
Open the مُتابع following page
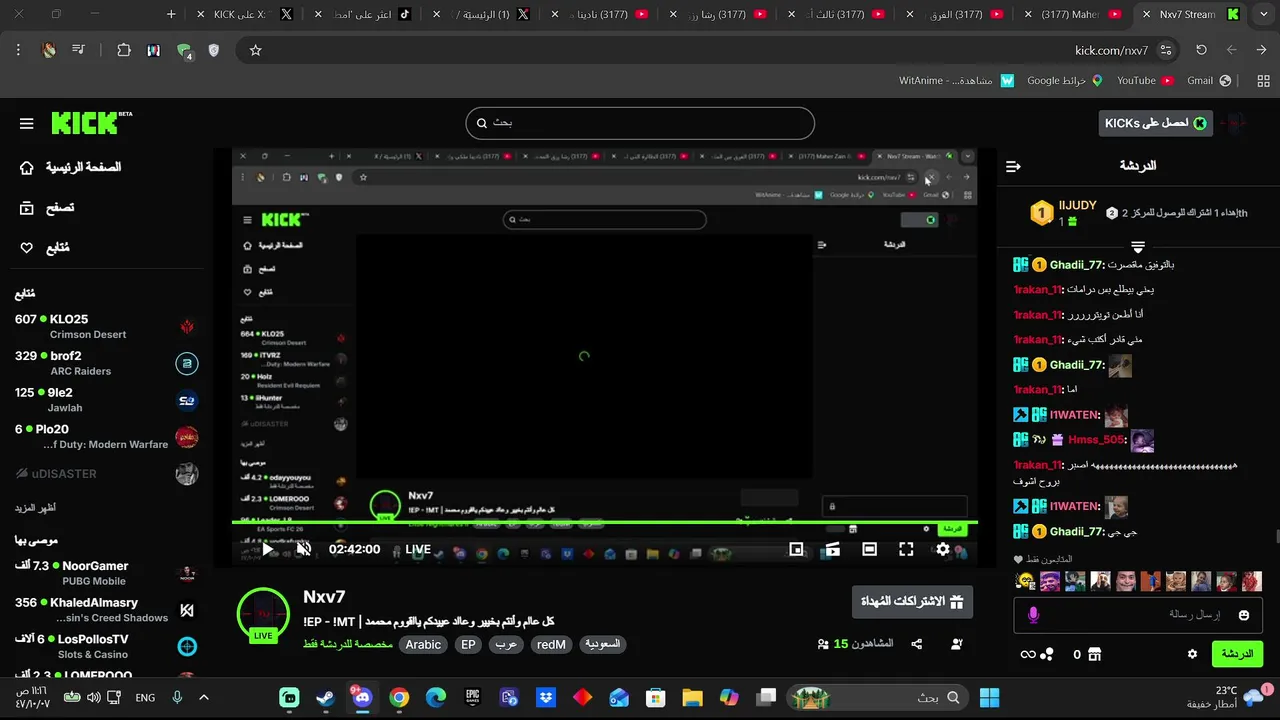coord(45,247)
